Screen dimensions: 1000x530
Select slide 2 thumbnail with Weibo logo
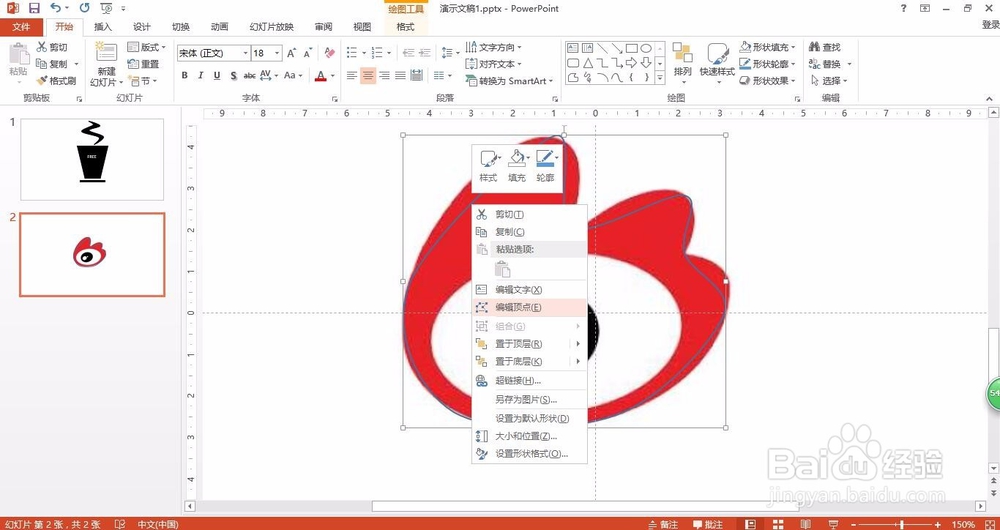[x=92, y=254]
